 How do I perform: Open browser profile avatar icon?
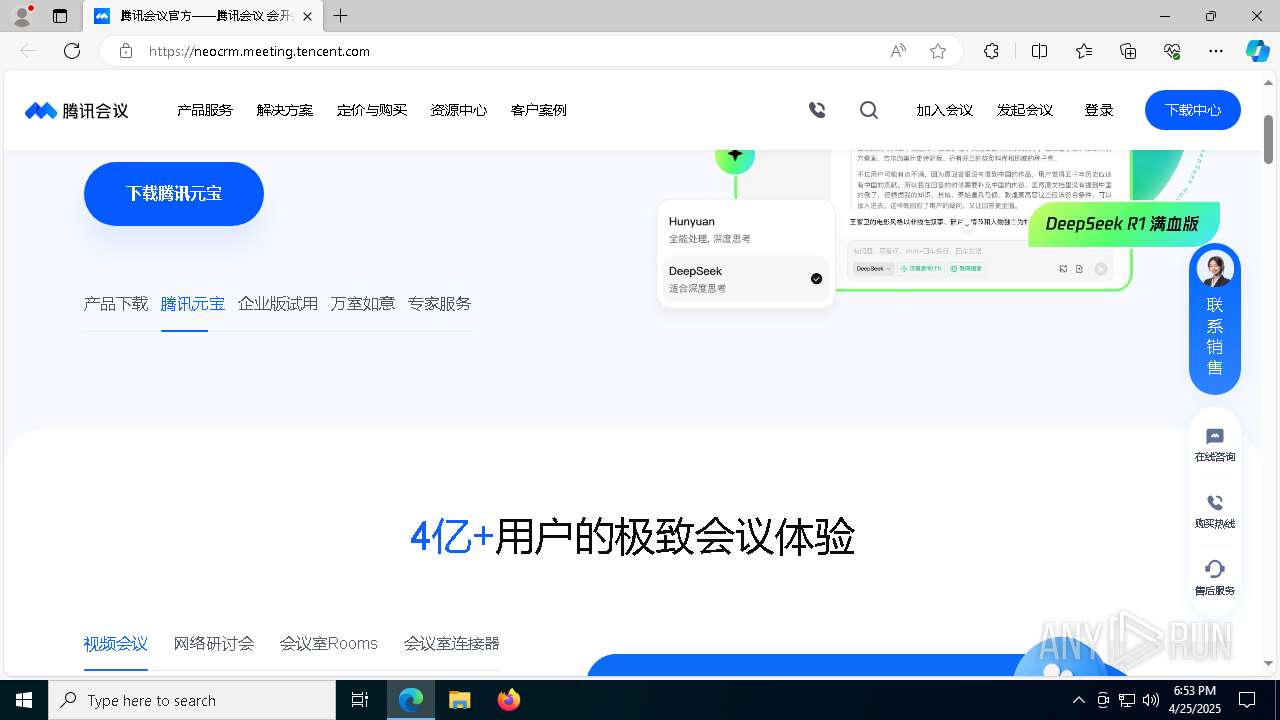coord(22,16)
